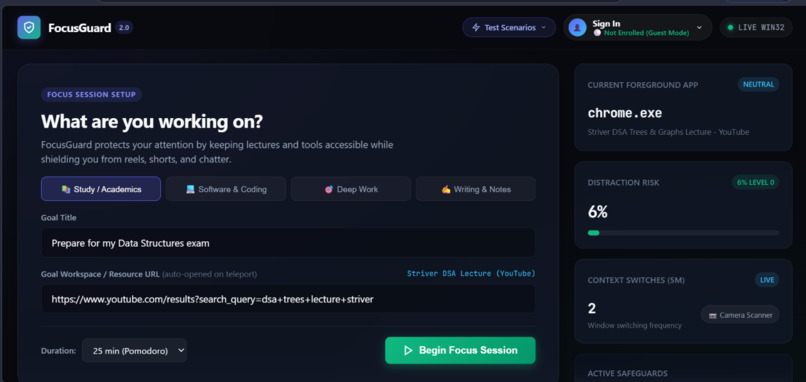The image size is (806, 382).
Task: Click the What are you working on? heading
Action: [152, 122]
